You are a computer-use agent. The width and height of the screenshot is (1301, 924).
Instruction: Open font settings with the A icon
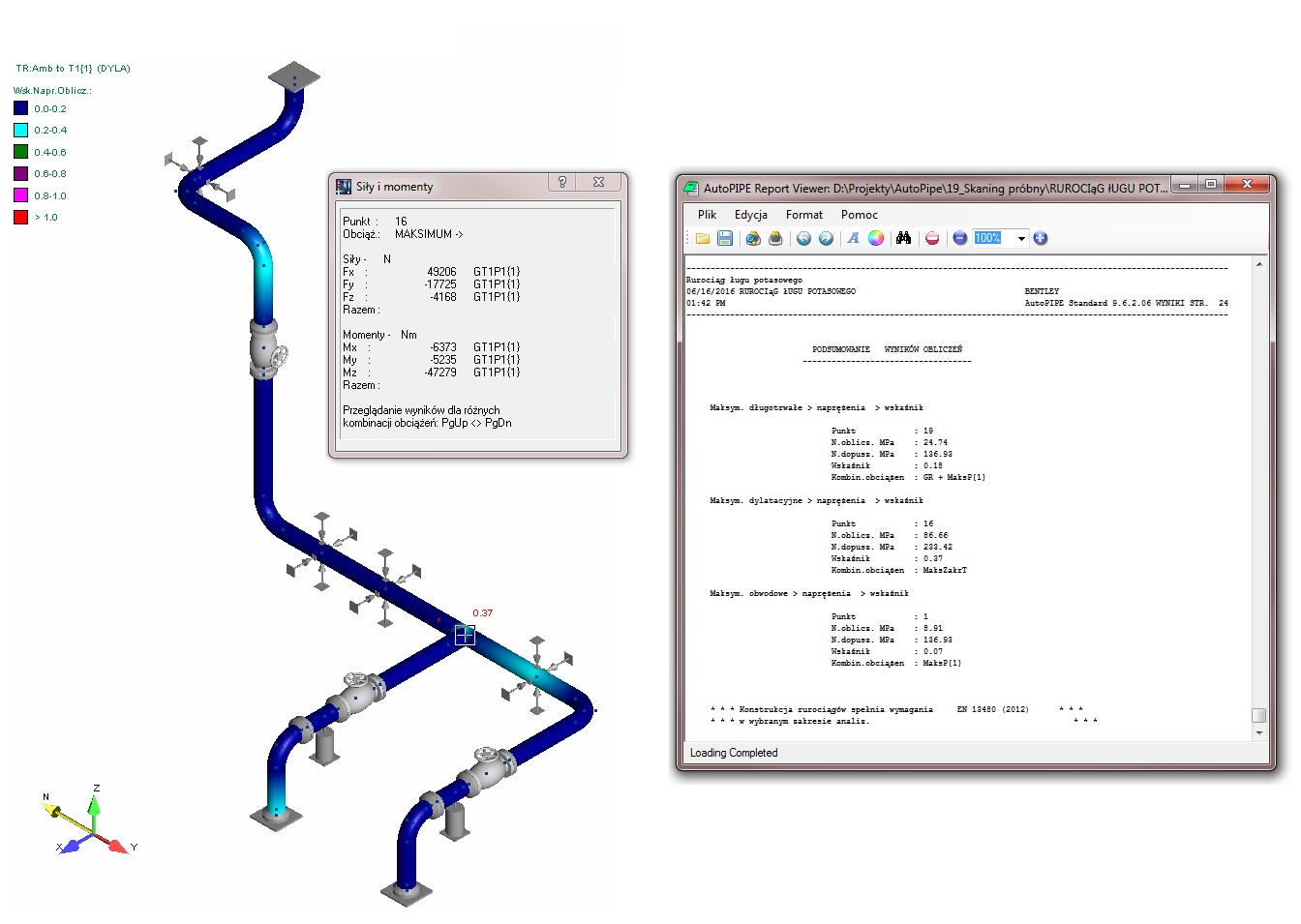click(x=853, y=238)
